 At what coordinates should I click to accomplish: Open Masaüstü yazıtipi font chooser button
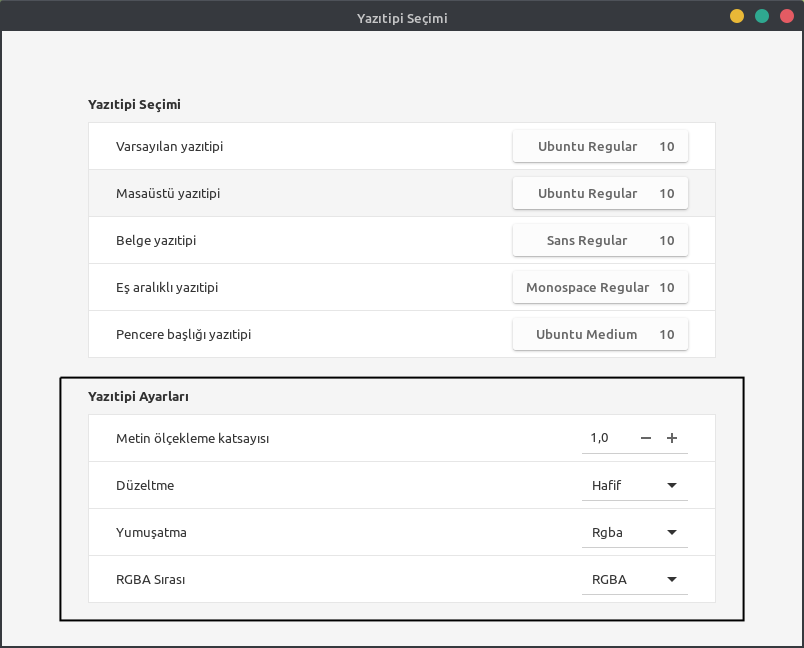pos(600,194)
